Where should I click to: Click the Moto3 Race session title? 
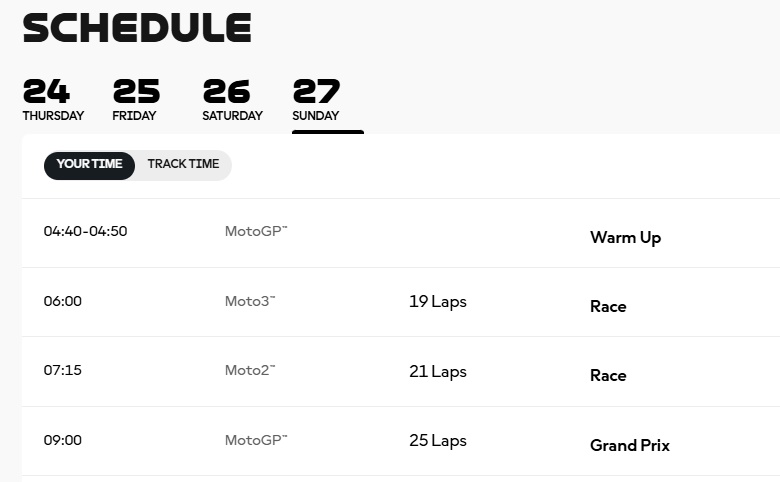pos(608,307)
